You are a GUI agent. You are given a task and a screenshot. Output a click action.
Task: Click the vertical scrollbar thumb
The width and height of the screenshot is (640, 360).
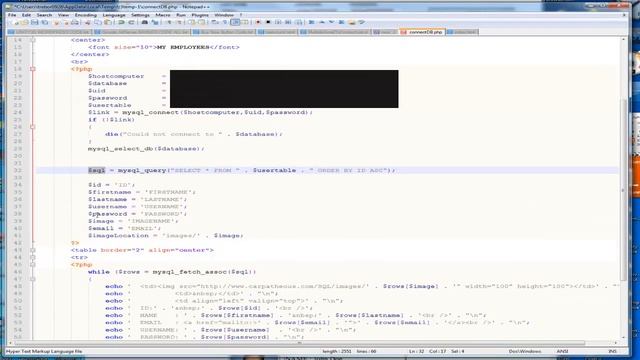623,190
